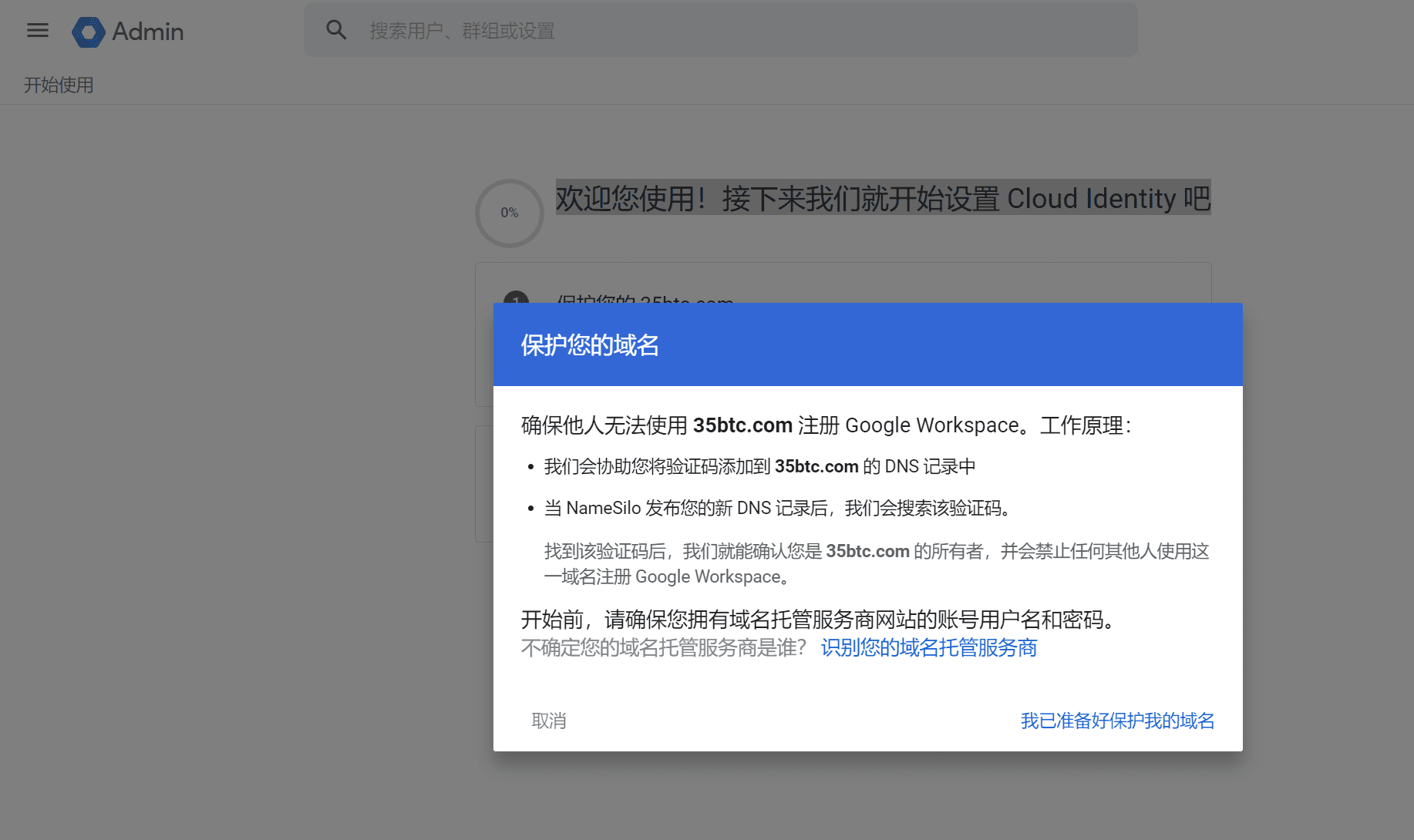This screenshot has height=840, width=1414.
Task: Dismiss the dialog via 取消
Action: tap(548, 721)
